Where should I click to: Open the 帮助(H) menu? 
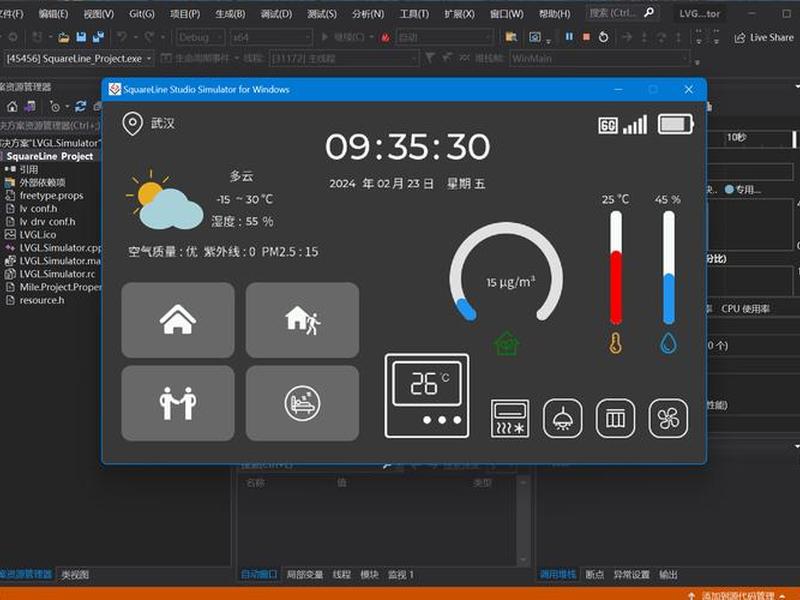[555, 14]
